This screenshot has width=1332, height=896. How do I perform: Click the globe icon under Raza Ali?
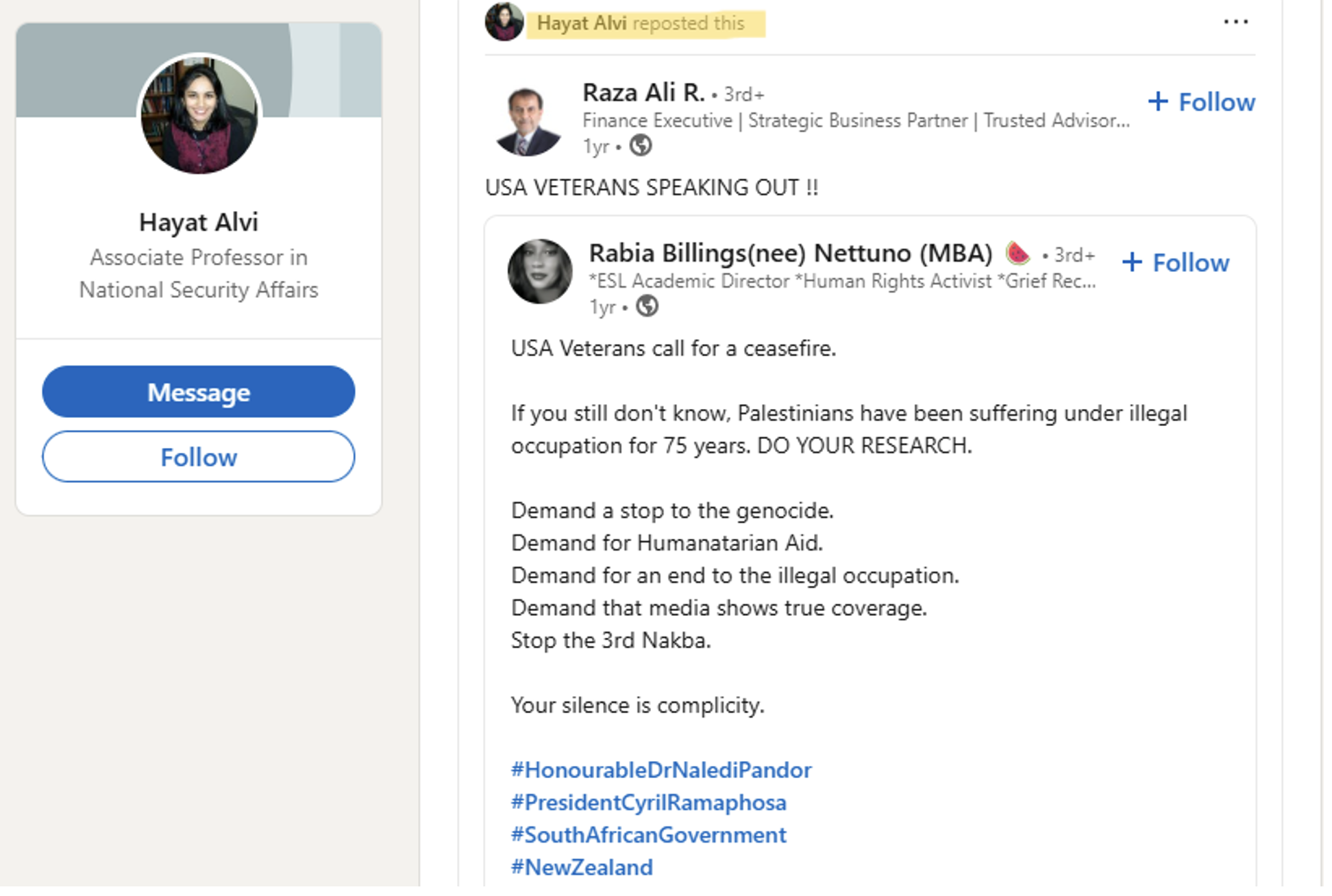point(640,146)
